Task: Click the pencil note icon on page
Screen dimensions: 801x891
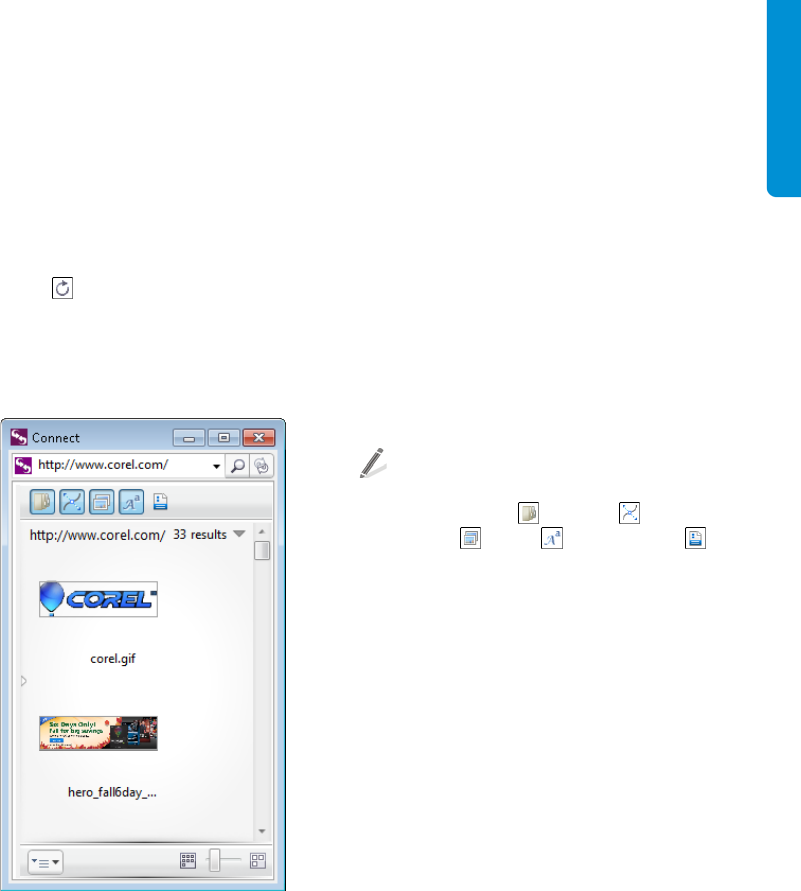Action: (x=373, y=463)
